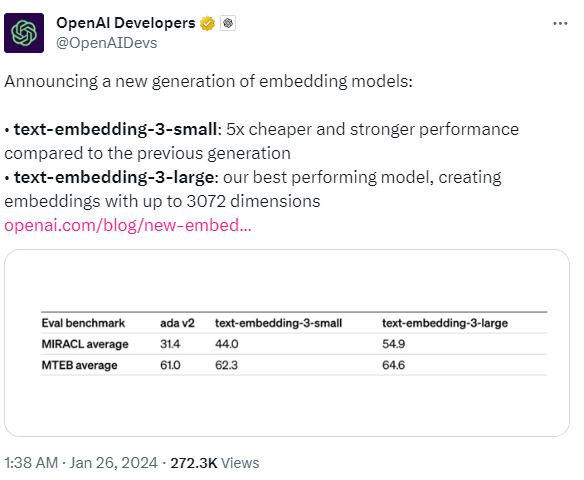Click the text-embedding-3-large table column header

pyautogui.click(x=445, y=323)
